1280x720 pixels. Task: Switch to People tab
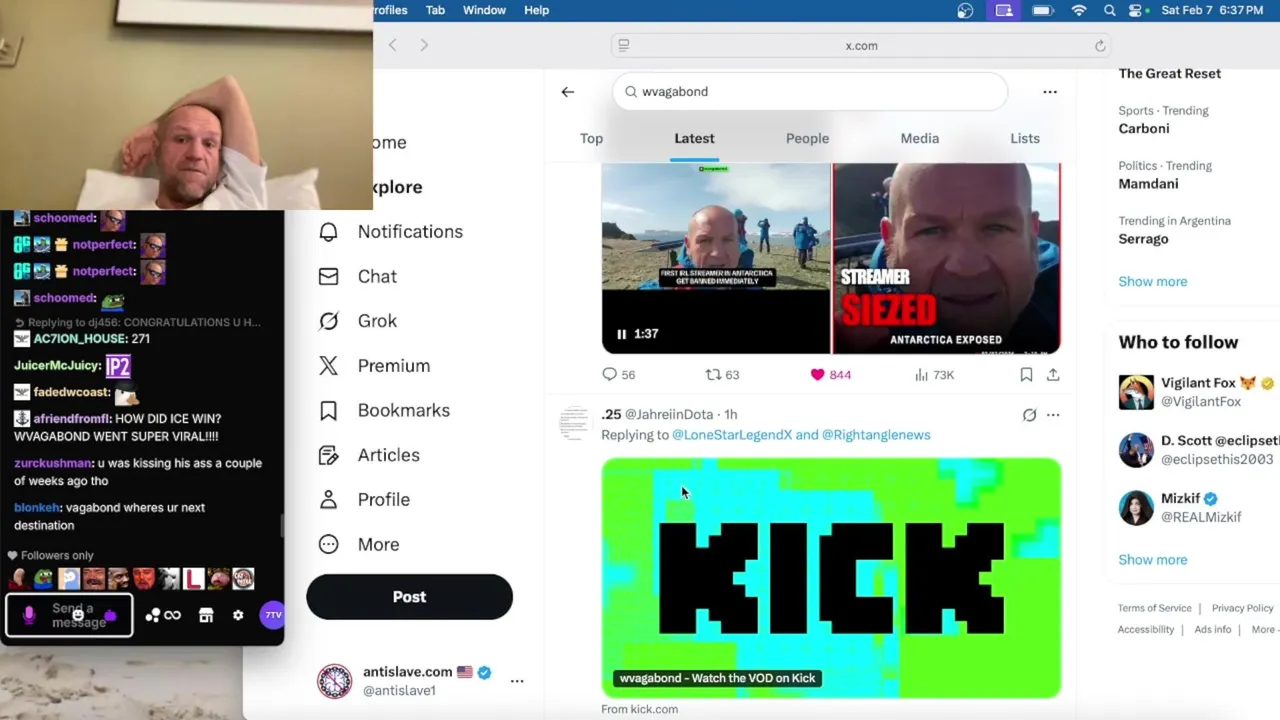(x=807, y=139)
